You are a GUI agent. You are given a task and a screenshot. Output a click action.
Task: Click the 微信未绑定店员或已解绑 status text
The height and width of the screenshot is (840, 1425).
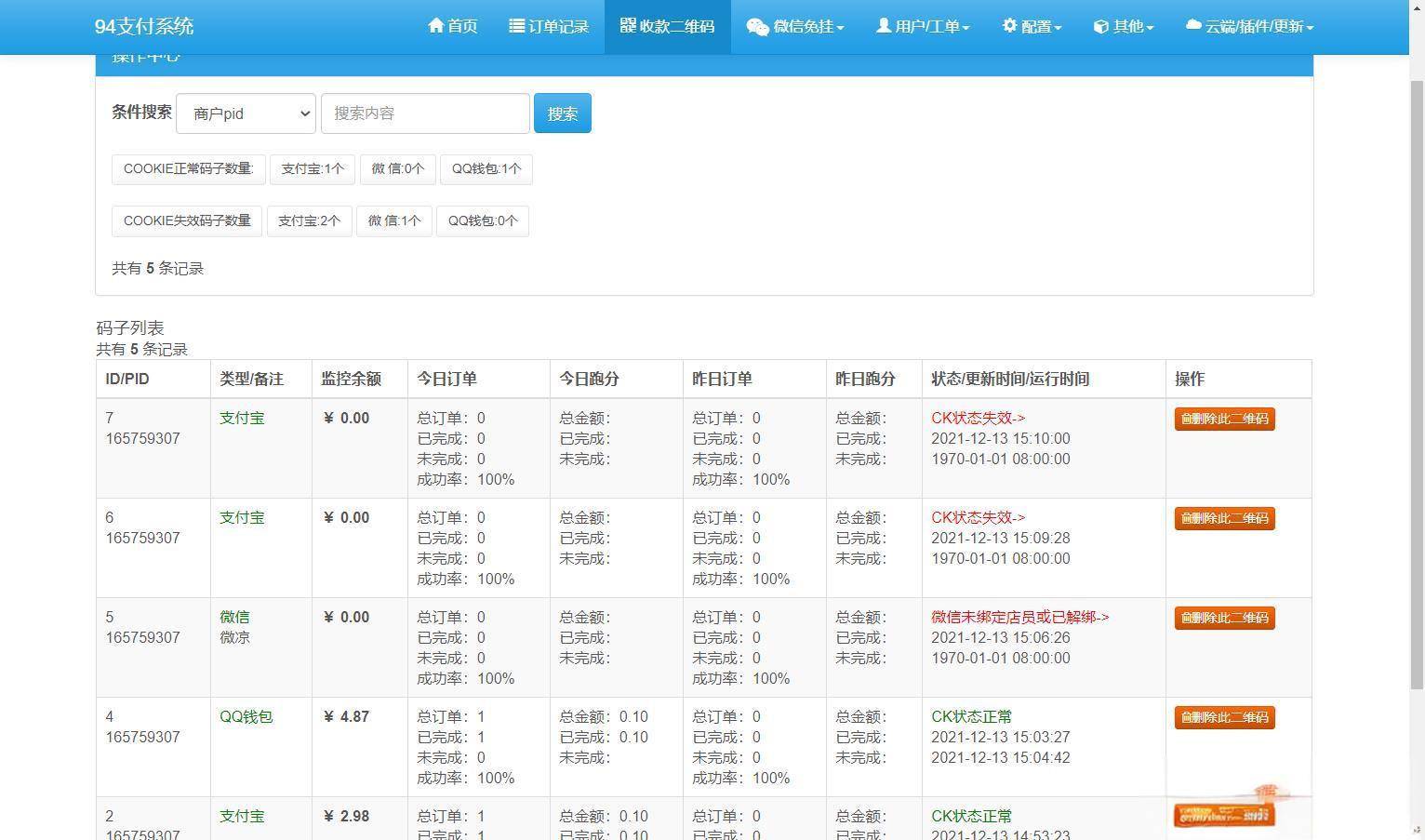[1019, 618]
